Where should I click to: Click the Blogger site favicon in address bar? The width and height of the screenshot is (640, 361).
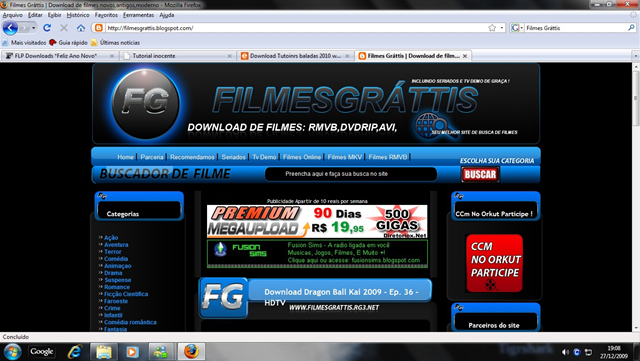click(x=98, y=28)
